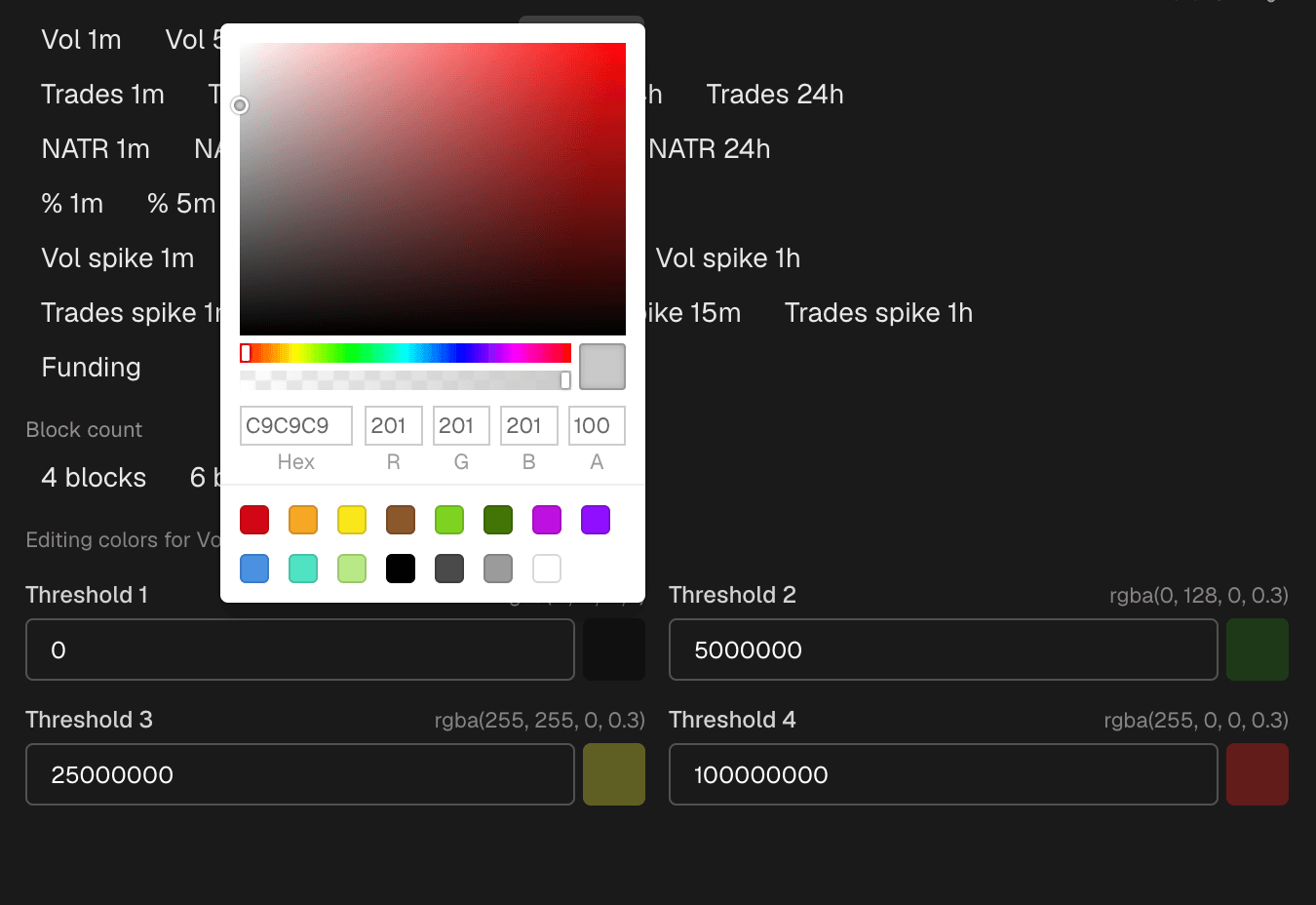Select Vol spike 1m option
The width and height of the screenshot is (1316, 905).
coord(118,258)
